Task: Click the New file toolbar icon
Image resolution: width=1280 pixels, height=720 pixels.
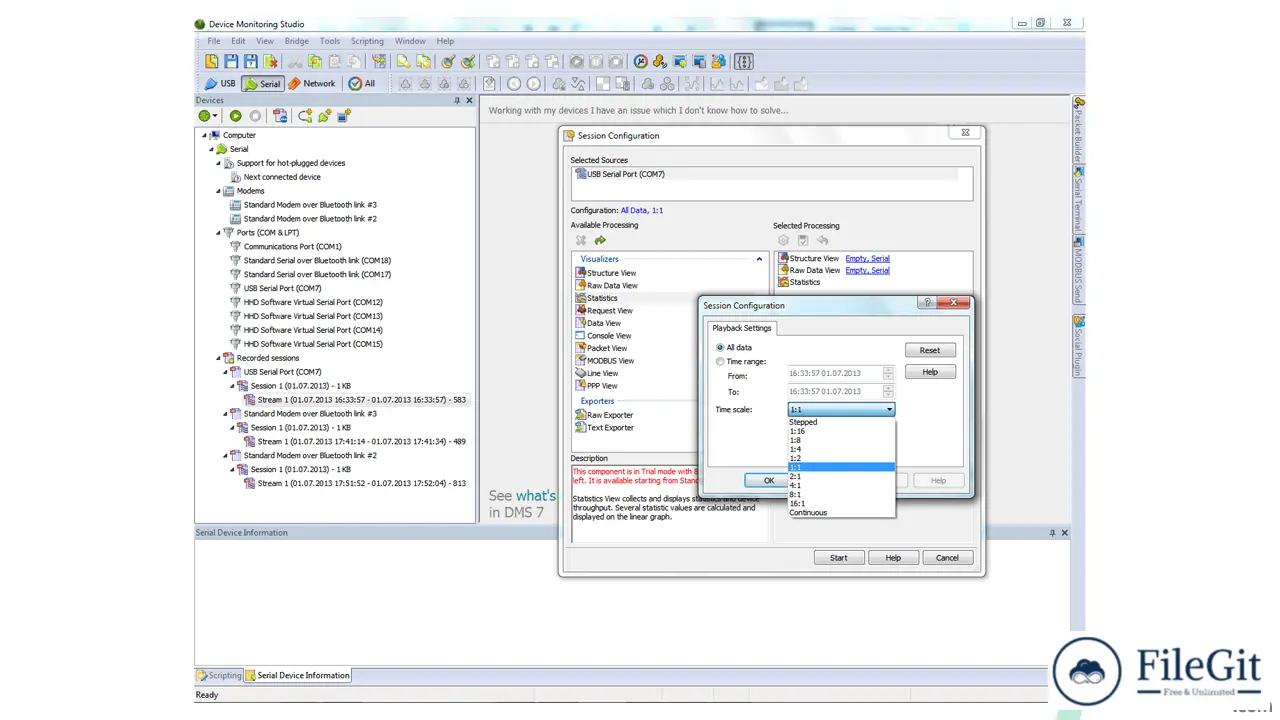Action: click(211, 62)
